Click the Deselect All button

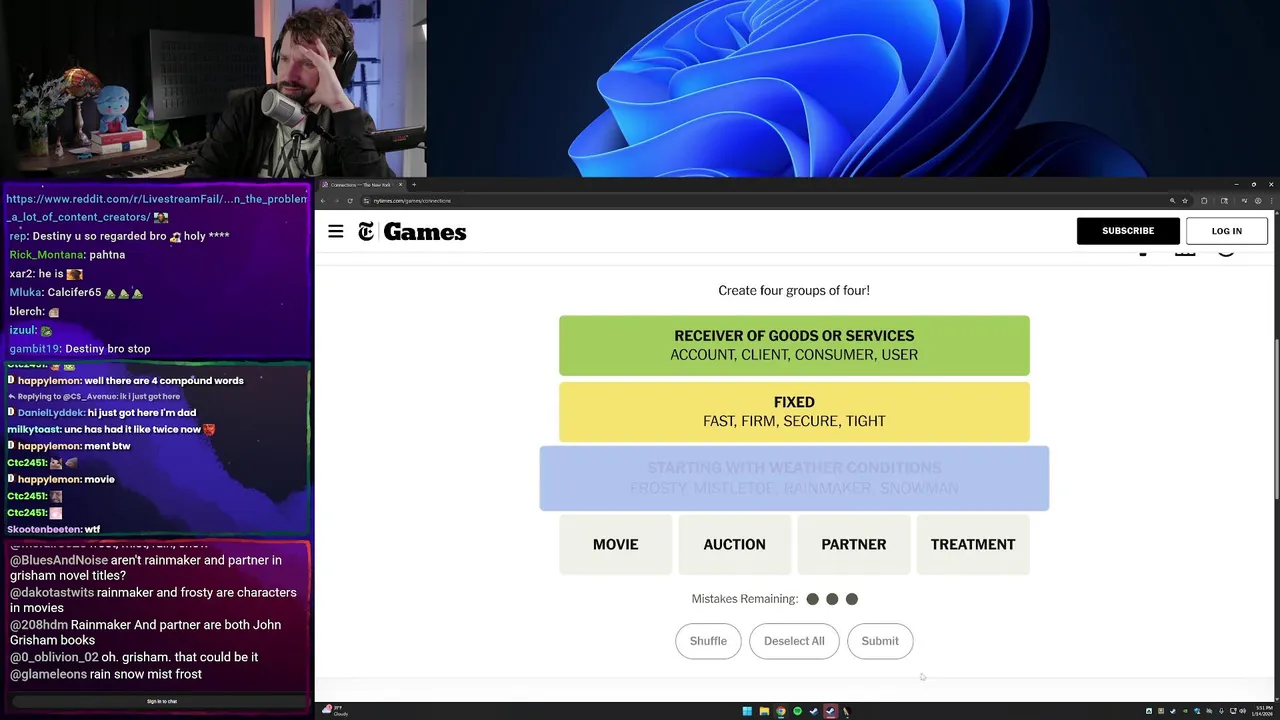pos(794,641)
